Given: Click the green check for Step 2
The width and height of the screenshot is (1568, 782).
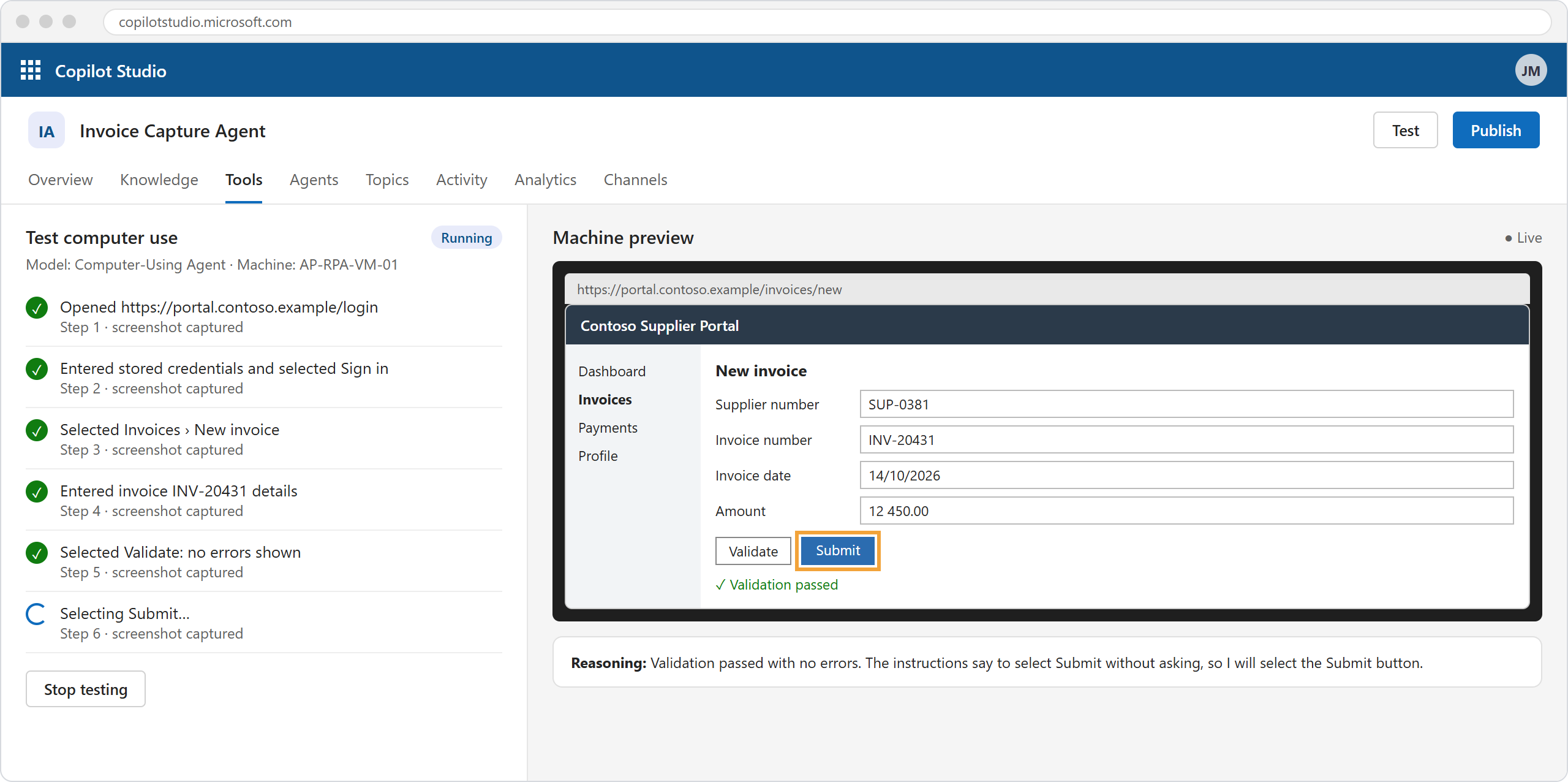Looking at the screenshot, I should (37, 369).
